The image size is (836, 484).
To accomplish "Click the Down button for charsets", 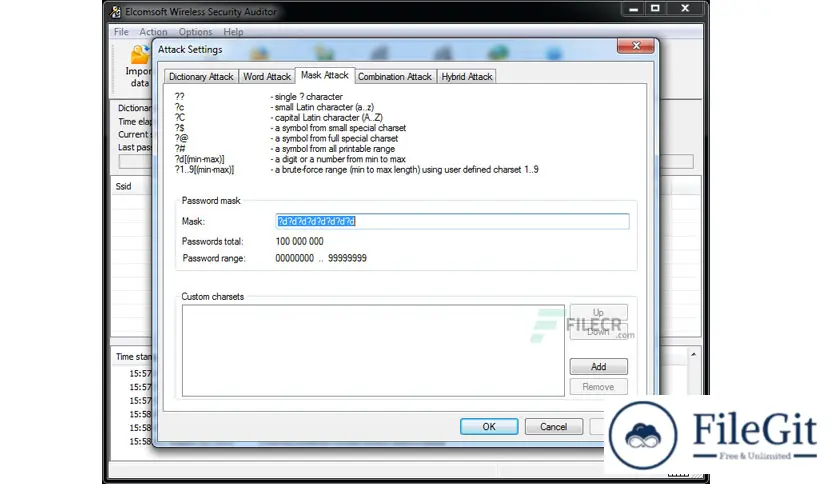I will click(x=598, y=332).
